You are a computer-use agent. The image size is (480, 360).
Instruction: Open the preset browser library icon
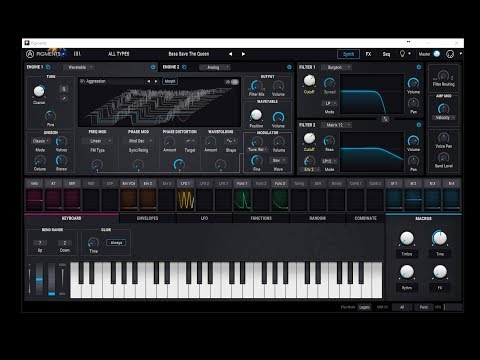point(77,54)
